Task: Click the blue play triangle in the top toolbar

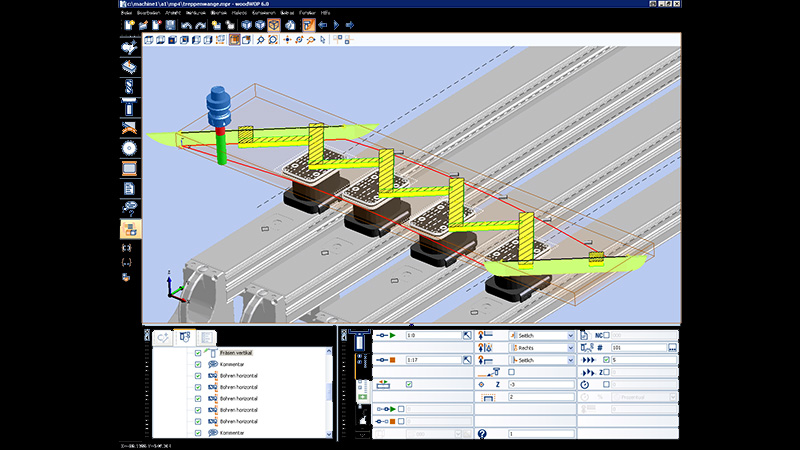Action: (x=336, y=25)
